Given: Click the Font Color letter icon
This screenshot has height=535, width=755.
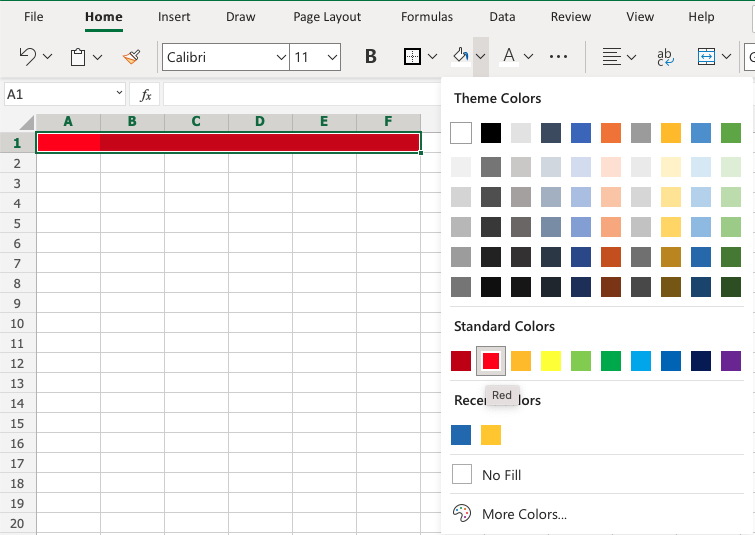Looking at the screenshot, I should tap(508, 57).
